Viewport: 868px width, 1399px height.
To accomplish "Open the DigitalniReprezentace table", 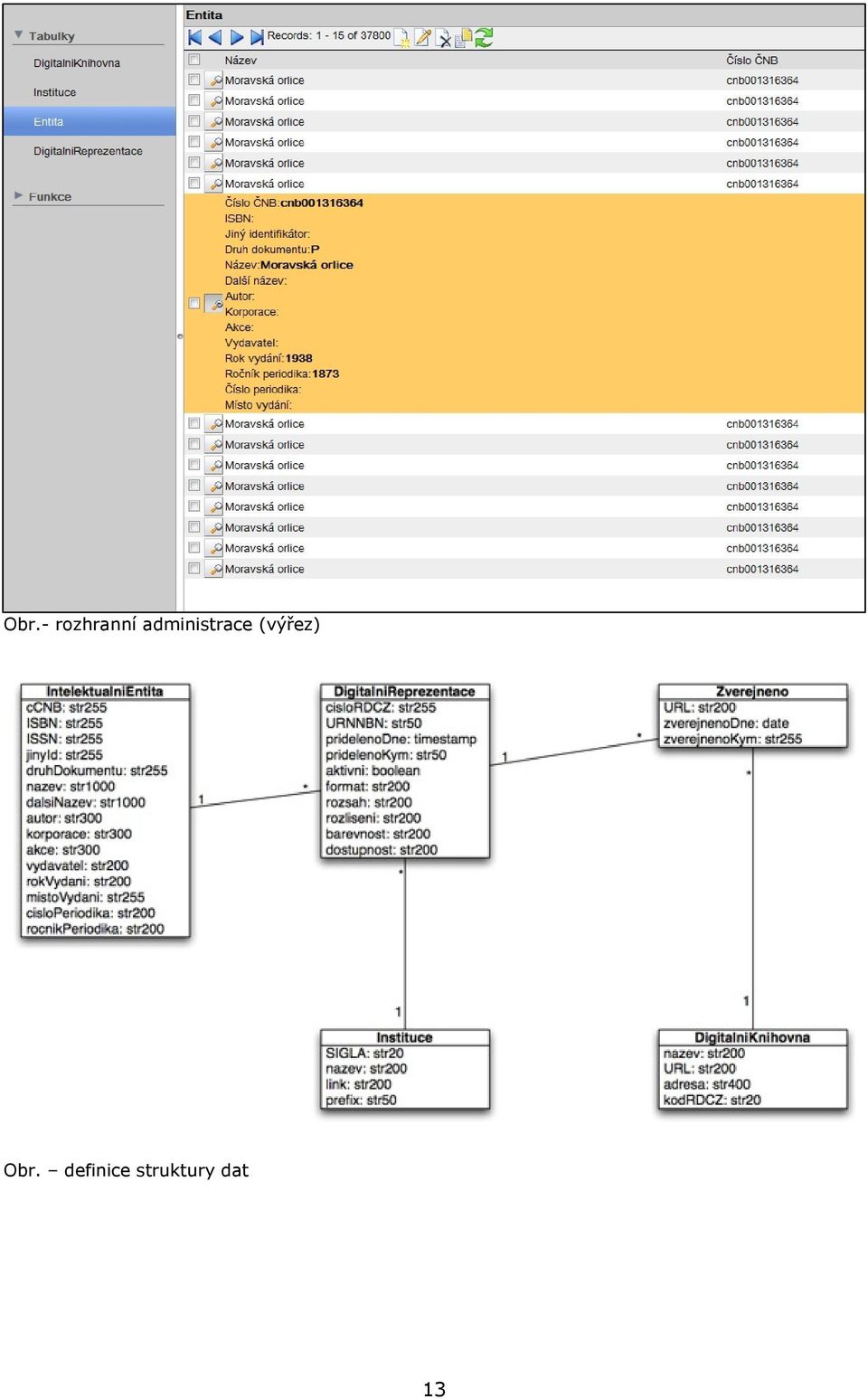I will 88,151.
